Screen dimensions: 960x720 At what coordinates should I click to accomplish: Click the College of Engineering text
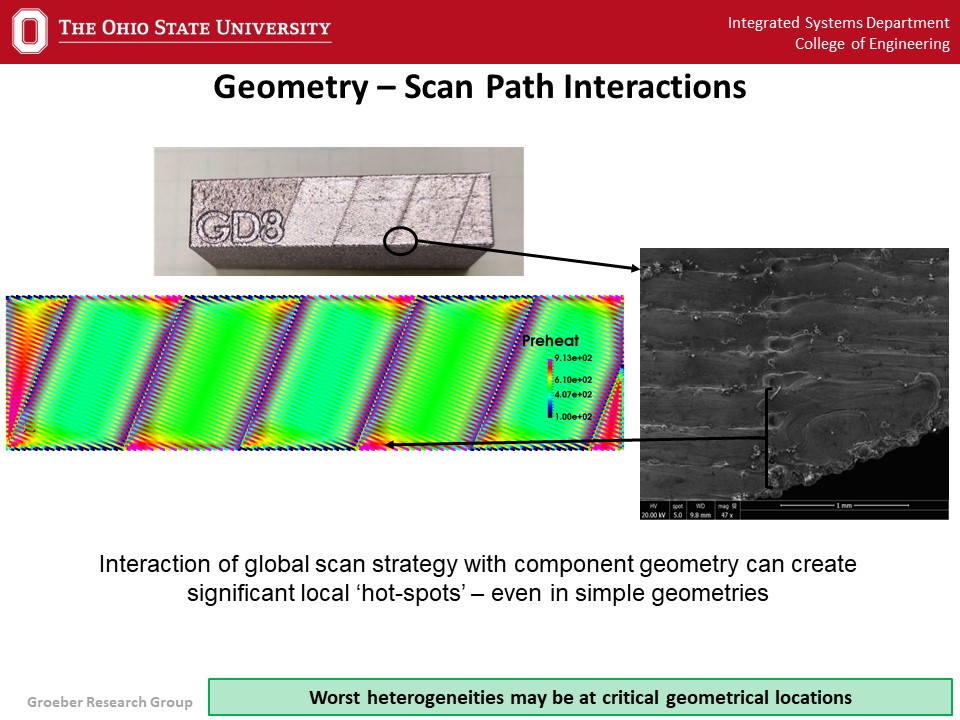point(872,44)
